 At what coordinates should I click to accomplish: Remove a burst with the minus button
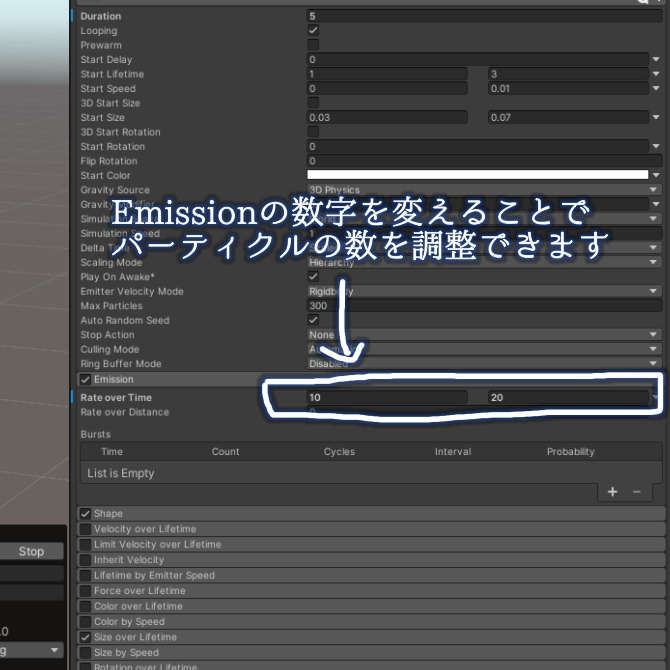637,492
